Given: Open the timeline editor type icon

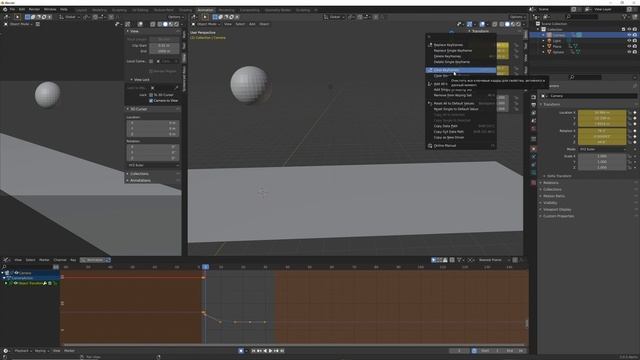Looking at the screenshot, I should point(6,351).
